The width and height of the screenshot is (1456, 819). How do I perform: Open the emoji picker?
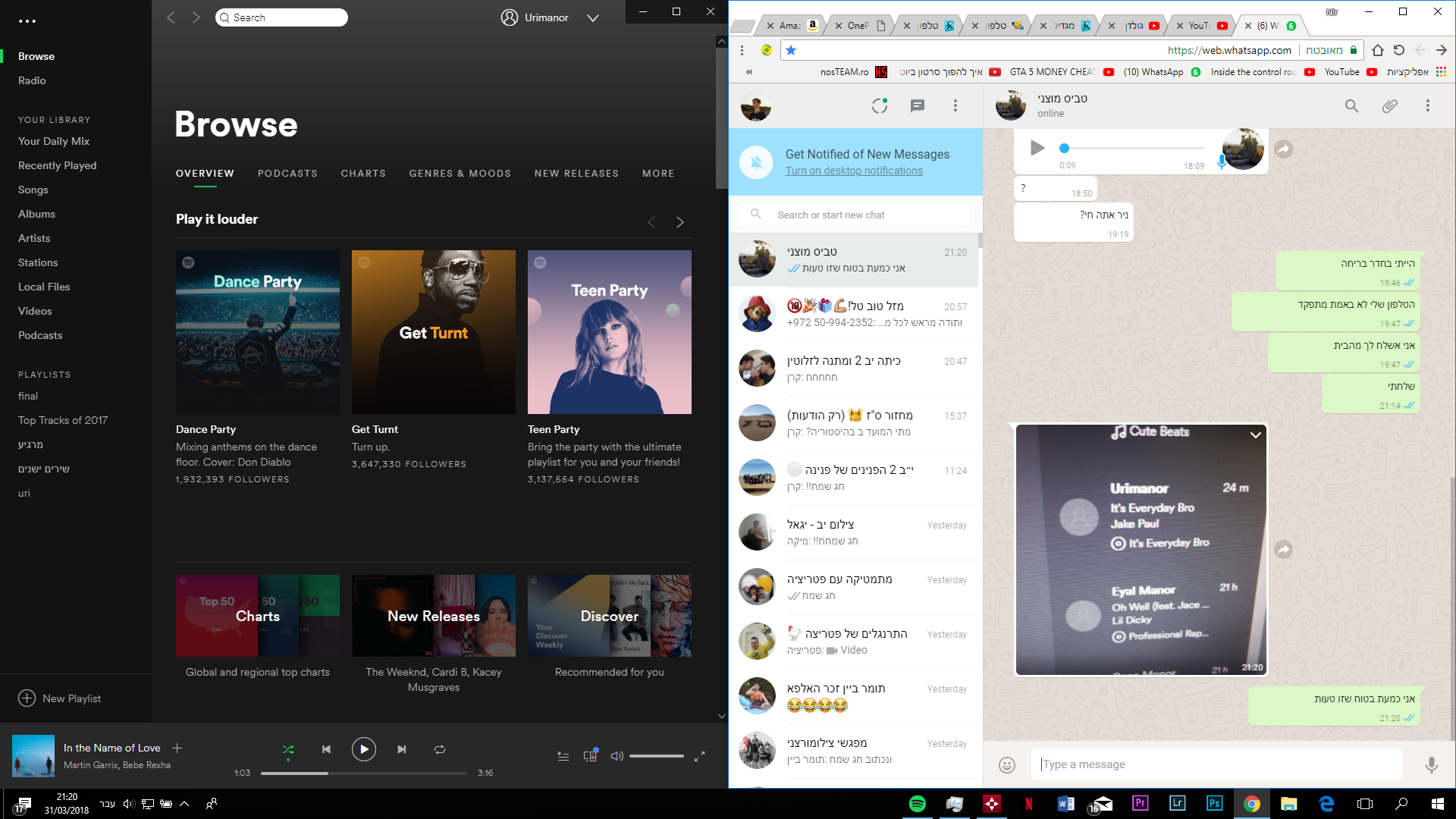(1007, 765)
